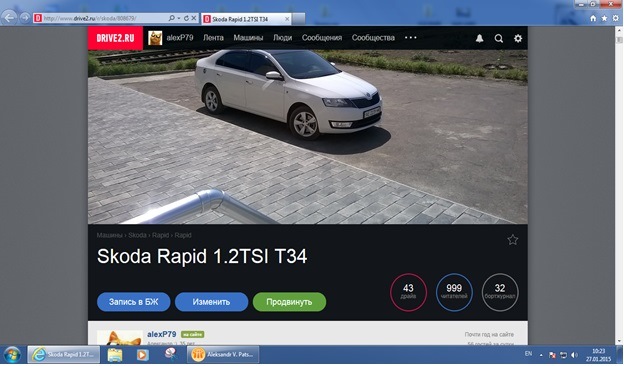Click the 43 драйв counter circle
This screenshot has height=366, width=624.
point(408,292)
